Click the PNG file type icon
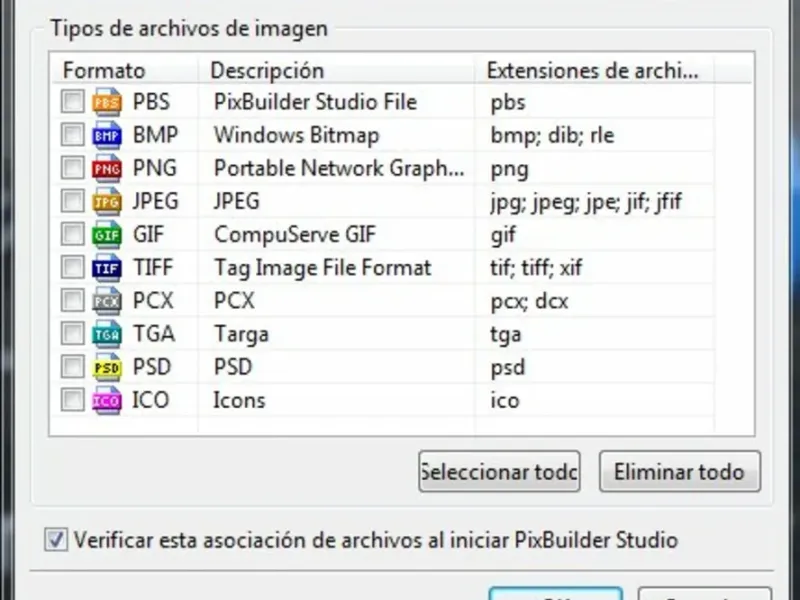The height and width of the screenshot is (600, 800). [106, 168]
